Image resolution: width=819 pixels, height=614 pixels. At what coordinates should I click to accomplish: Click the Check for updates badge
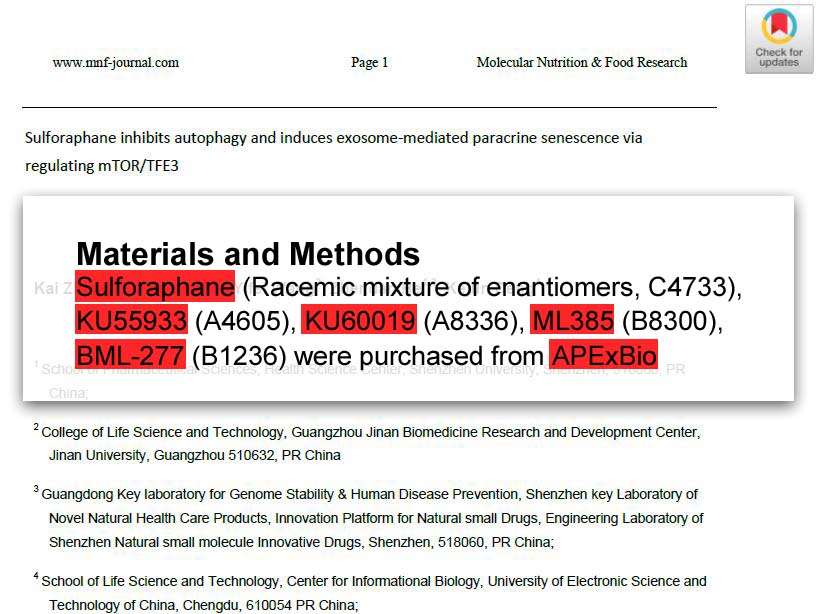point(778,39)
